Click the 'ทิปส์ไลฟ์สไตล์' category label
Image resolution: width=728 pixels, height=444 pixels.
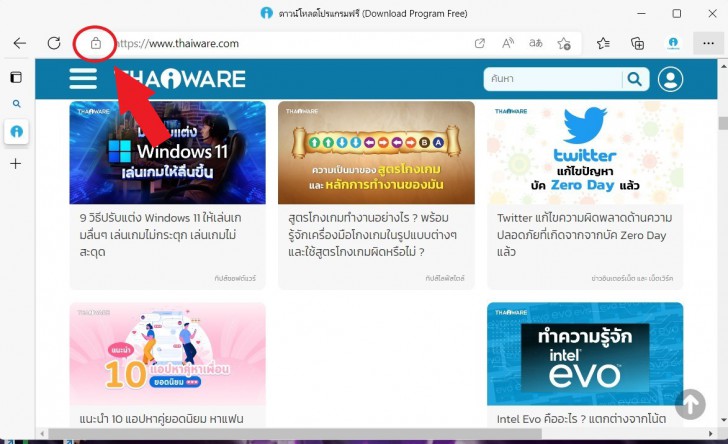click(445, 278)
